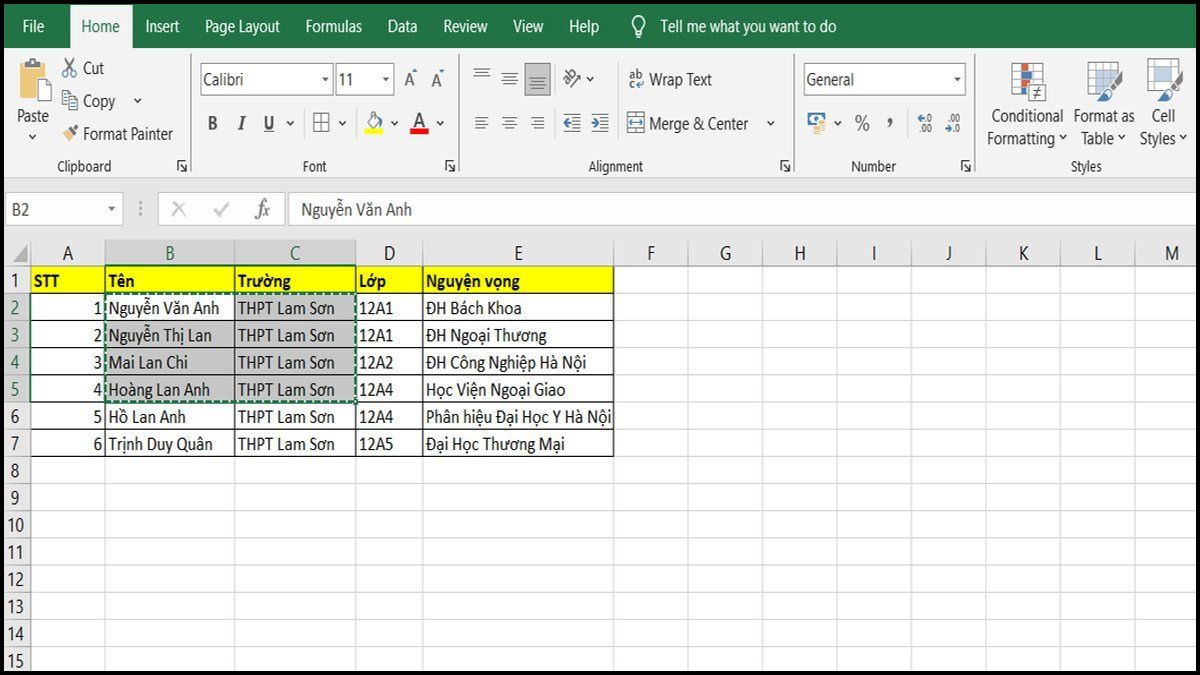Viewport: 1200px width, 675px height.
Task: Set Bottom Align for cells
Action: coord(538,79)
